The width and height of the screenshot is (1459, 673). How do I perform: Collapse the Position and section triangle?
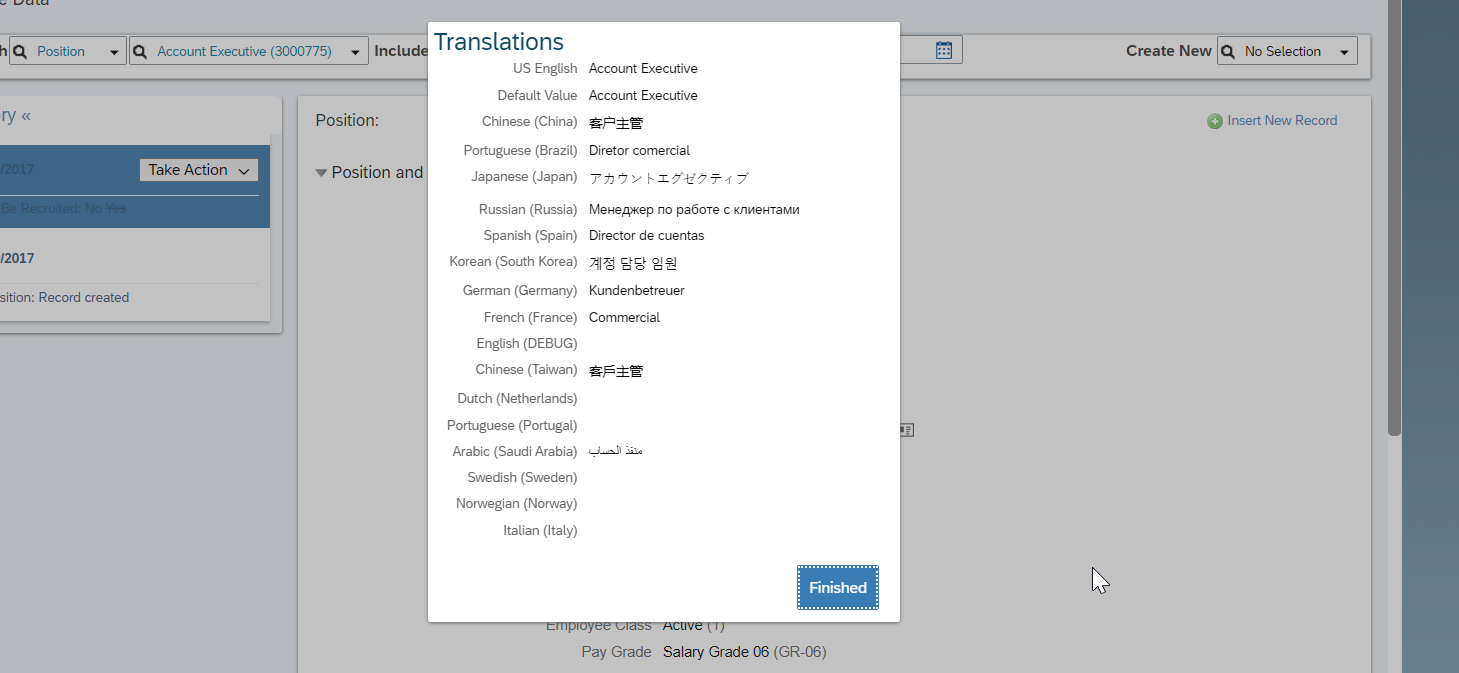click(x=321, y=173)
